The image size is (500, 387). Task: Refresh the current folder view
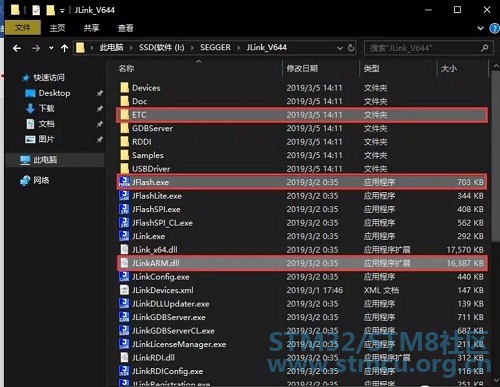(351, 48)
